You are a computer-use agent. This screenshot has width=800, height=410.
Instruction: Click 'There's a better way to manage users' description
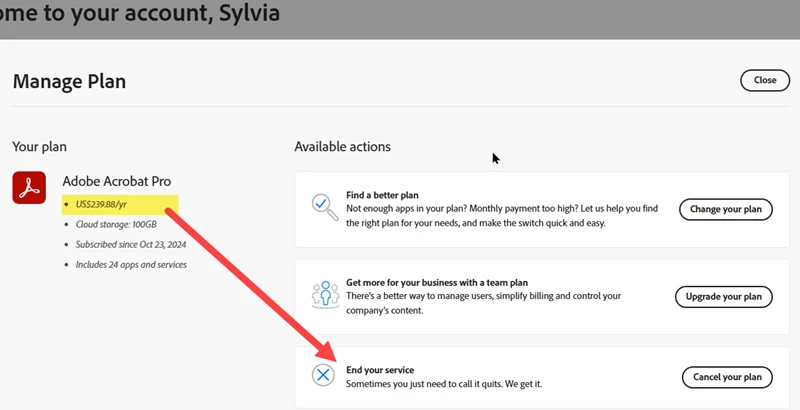483,303
